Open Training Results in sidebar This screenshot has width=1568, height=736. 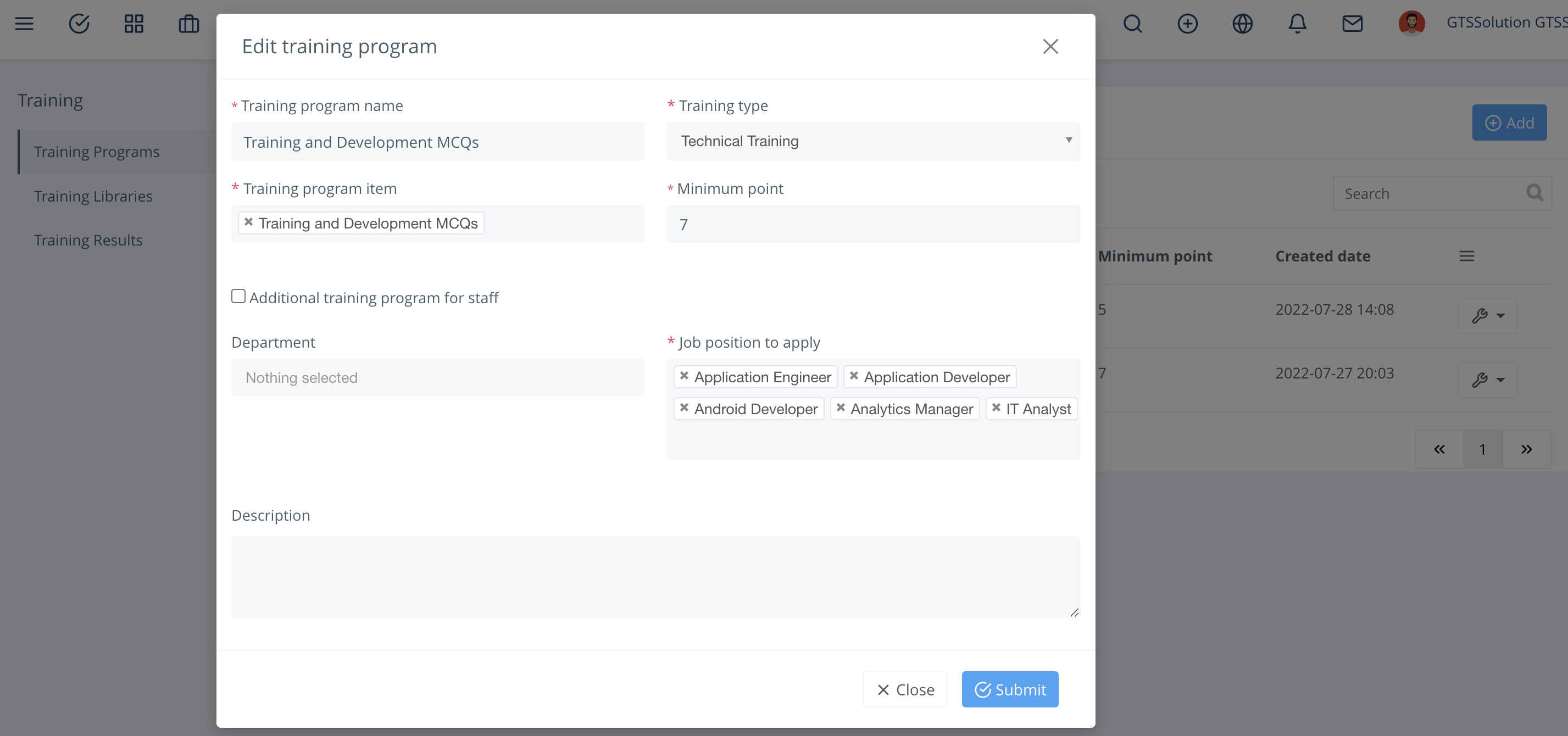tap(88, 240)
